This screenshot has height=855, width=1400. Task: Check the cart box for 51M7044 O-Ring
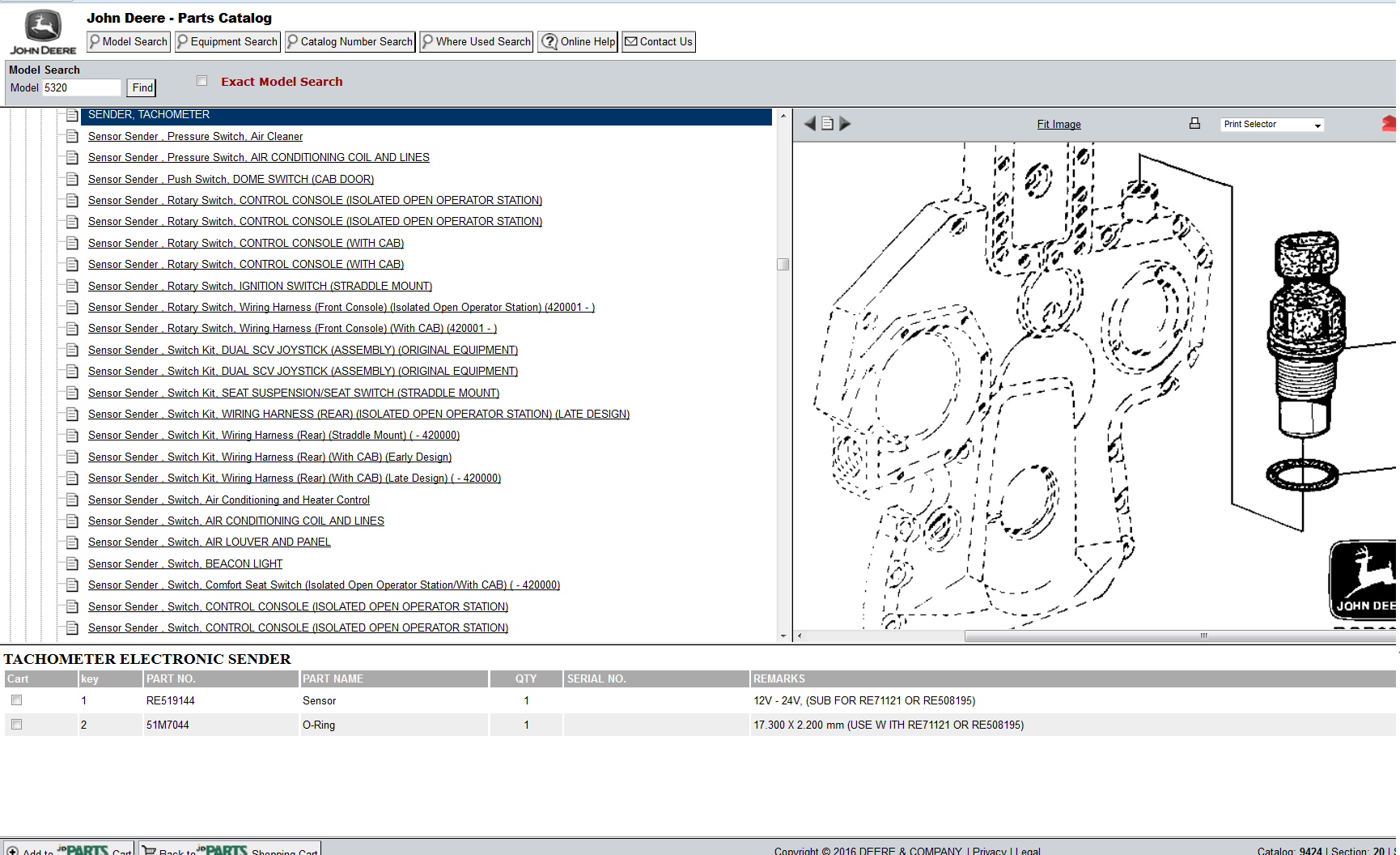coord(16,725)
